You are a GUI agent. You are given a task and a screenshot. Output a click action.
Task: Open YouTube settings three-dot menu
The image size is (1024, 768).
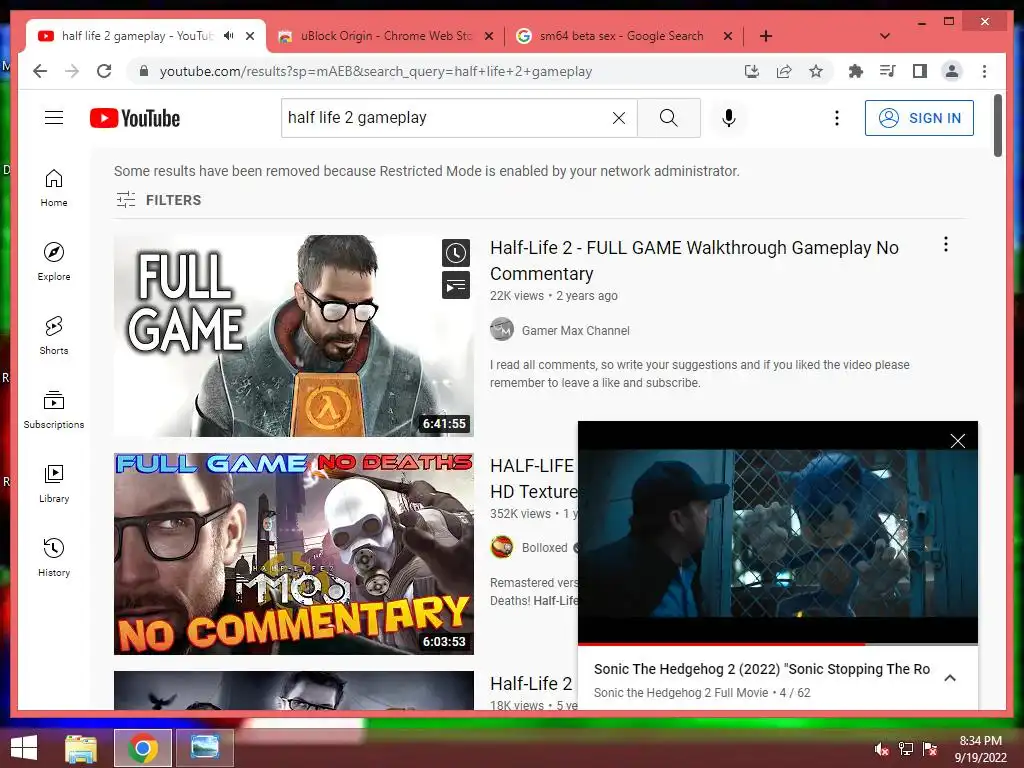pos(837,118)
